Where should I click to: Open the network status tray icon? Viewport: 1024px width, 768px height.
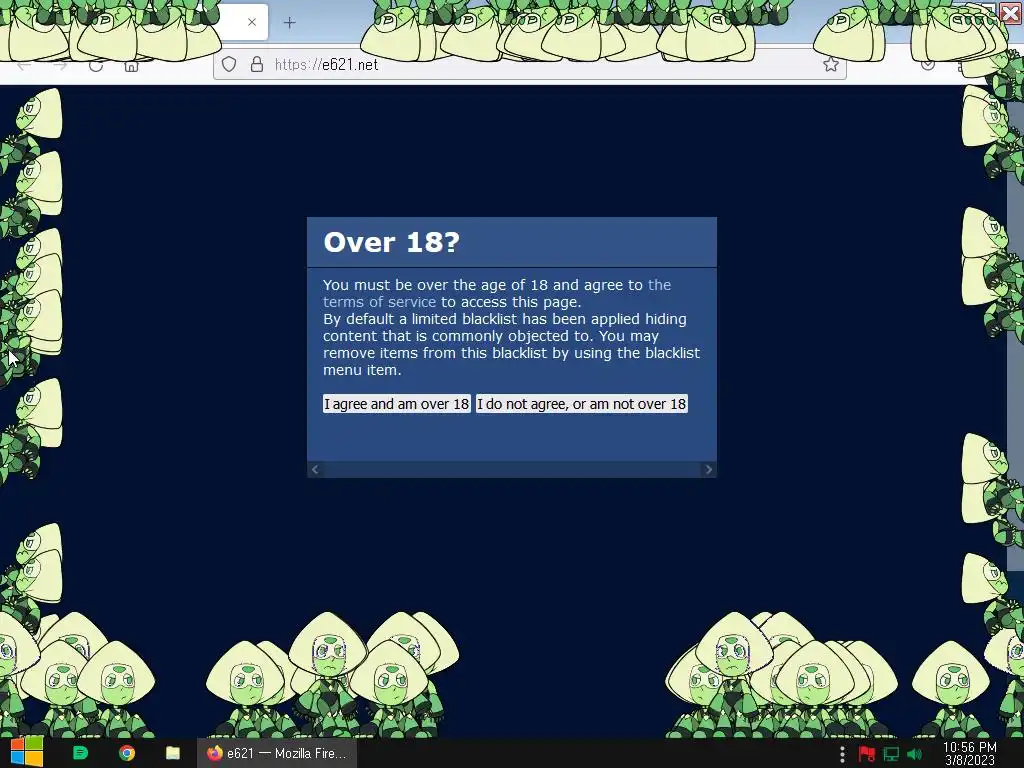(891, 754)
